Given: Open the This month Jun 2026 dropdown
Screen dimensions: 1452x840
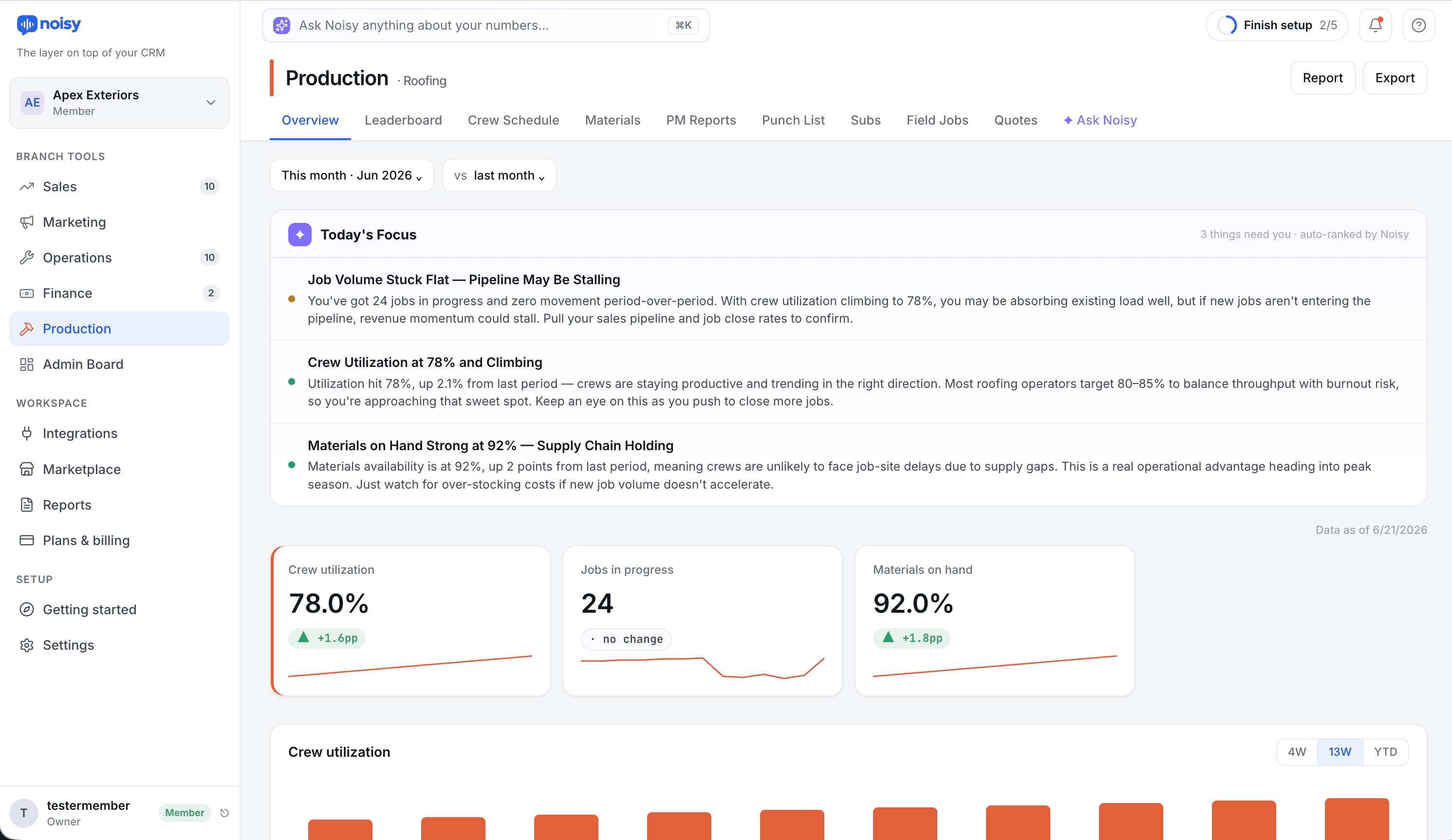Looking at the screenshot, I should point(352,175).
